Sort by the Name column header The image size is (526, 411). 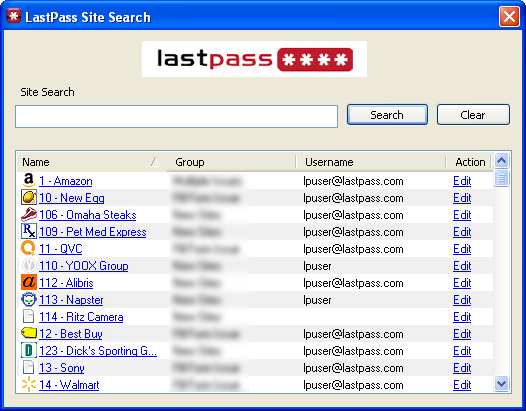(x=91, y=162)
